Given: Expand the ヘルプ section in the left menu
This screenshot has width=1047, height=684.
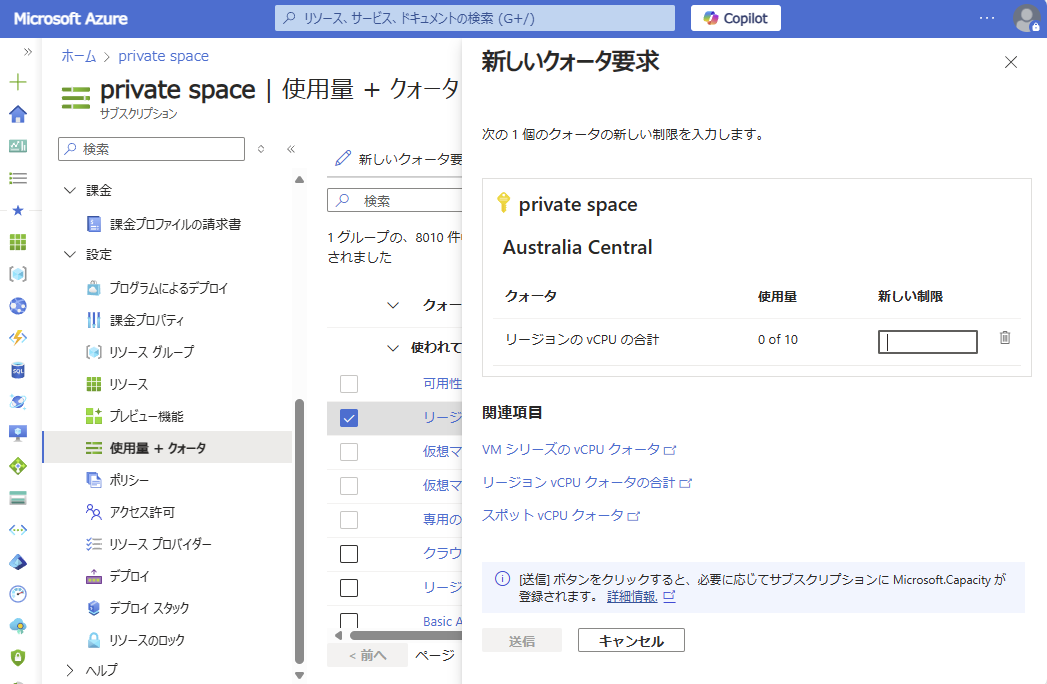Looking at the screenshot, I should (68, 670).
